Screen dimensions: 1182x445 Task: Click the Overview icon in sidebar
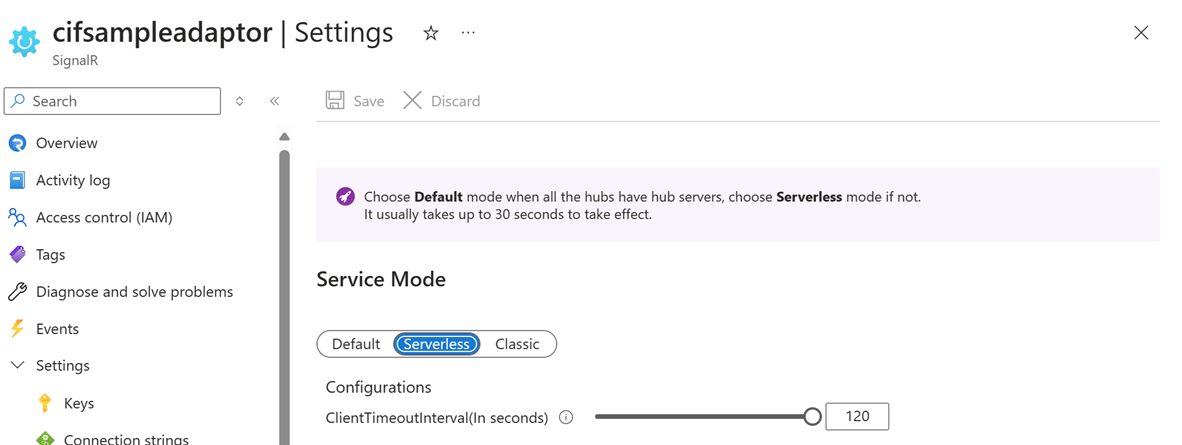pyautogui.click(x=17, y=143)
